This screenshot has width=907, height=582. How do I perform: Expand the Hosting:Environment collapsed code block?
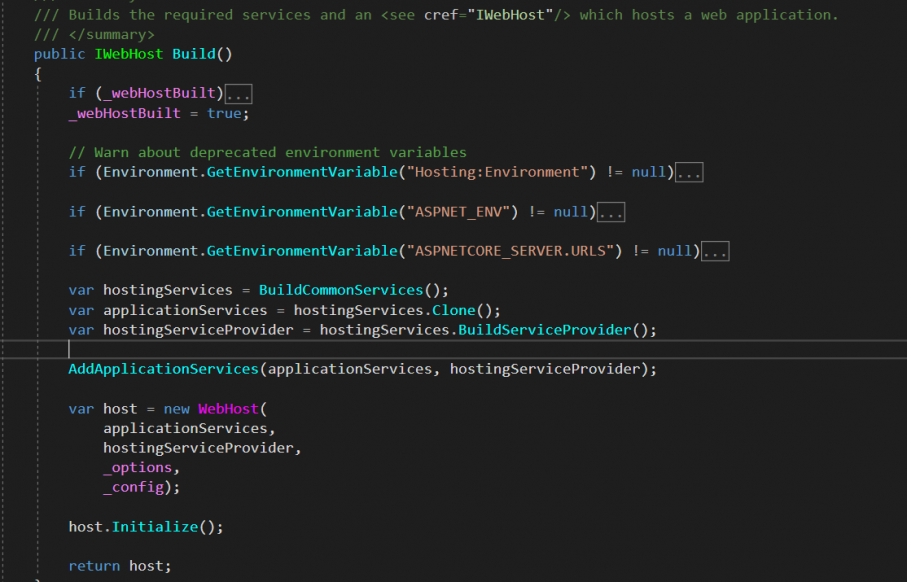(x=687, y=171)
